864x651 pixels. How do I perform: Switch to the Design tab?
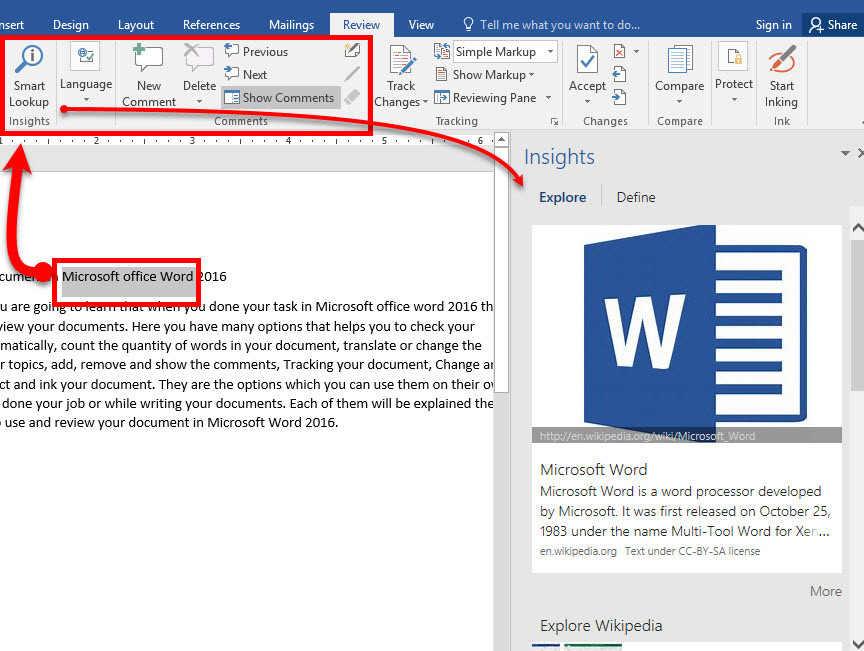click(x=71, y=25)
